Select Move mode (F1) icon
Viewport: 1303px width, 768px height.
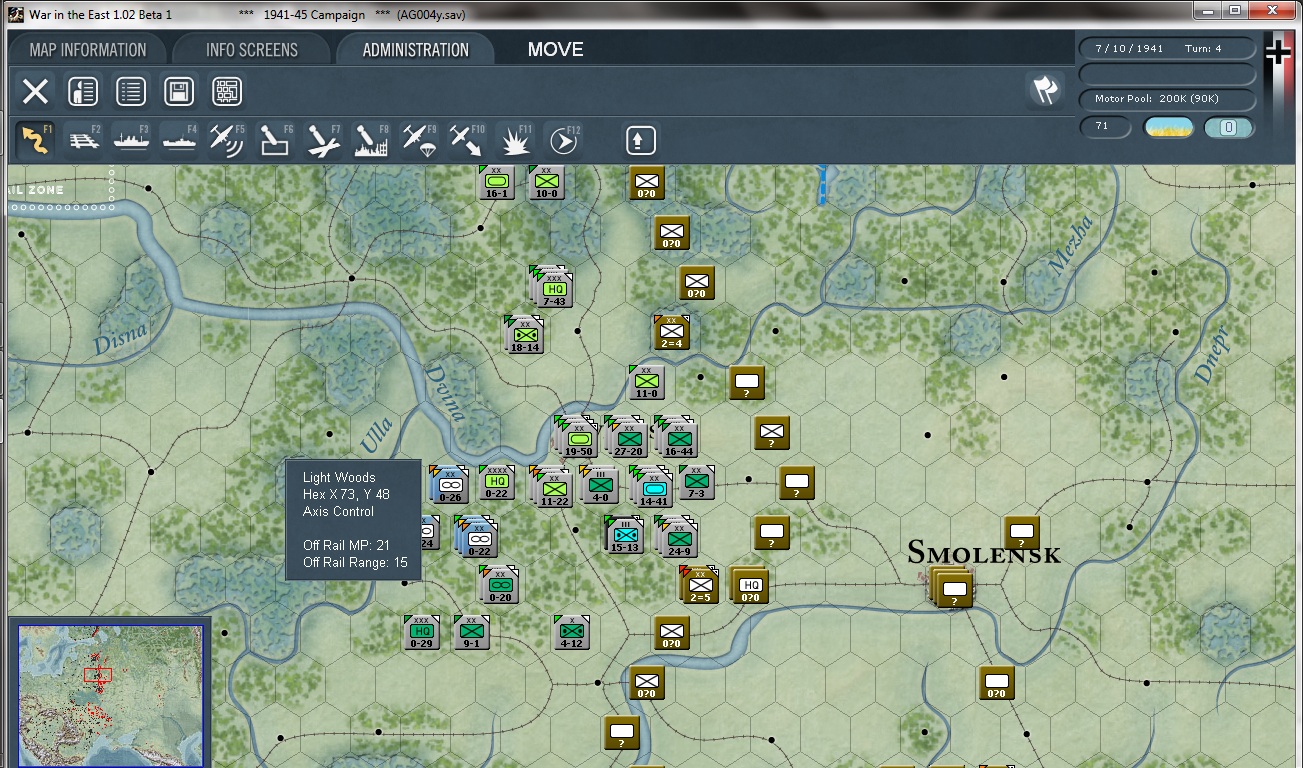pyautogui.click(x=36, y=140)
